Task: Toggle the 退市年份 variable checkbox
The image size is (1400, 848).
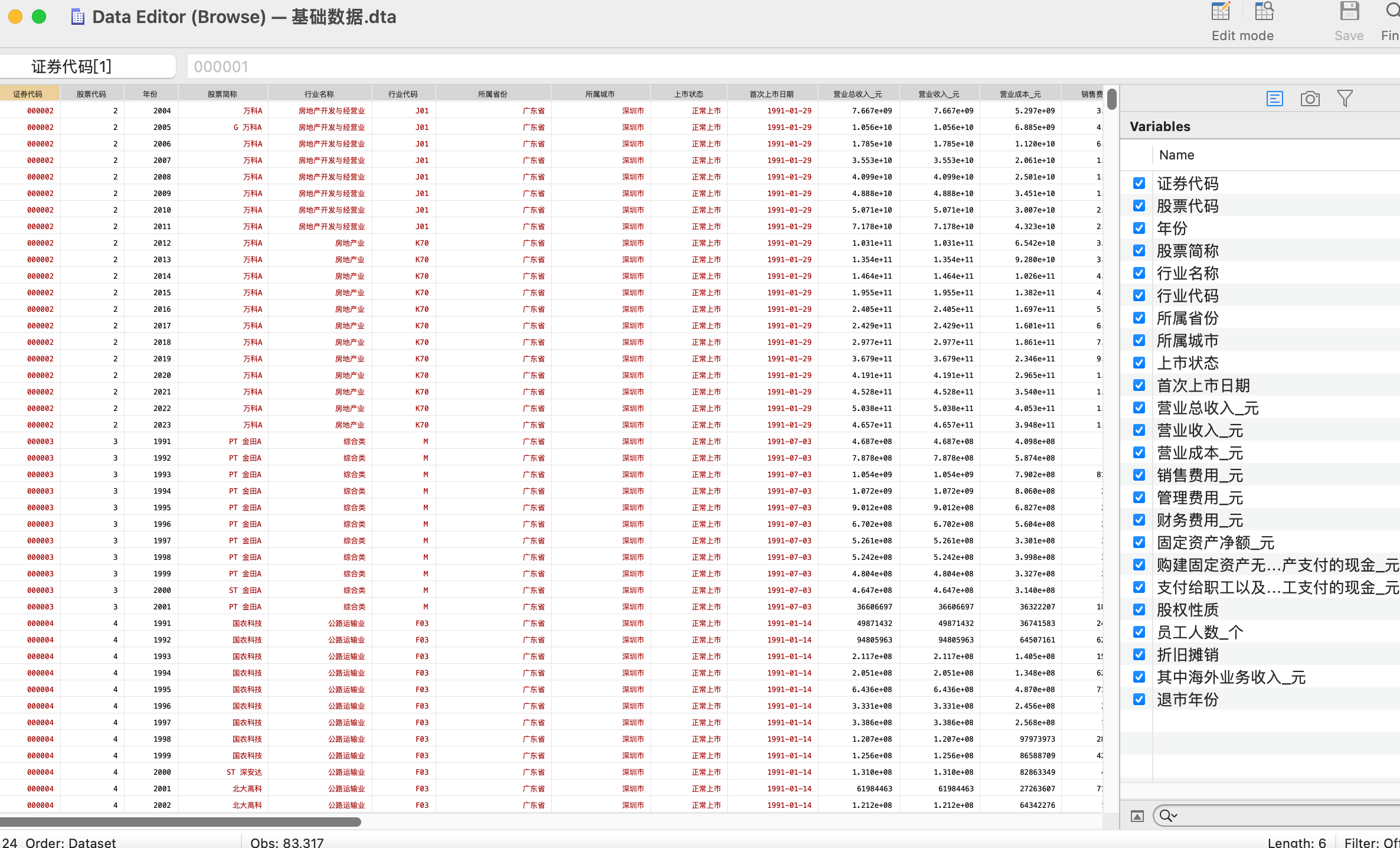Action: coord(1139,700)
